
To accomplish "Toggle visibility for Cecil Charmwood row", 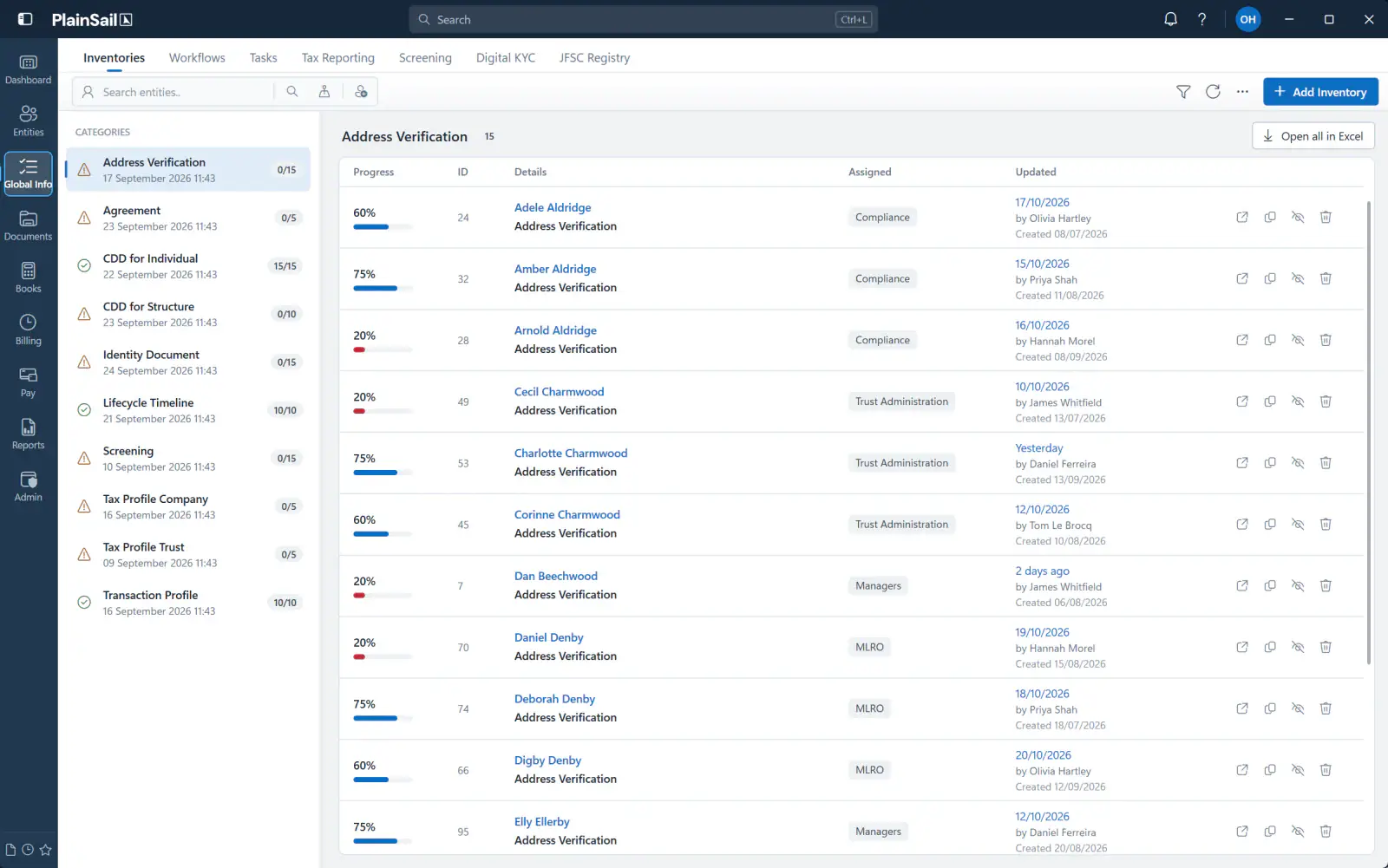I will [x=1298, y=402].
